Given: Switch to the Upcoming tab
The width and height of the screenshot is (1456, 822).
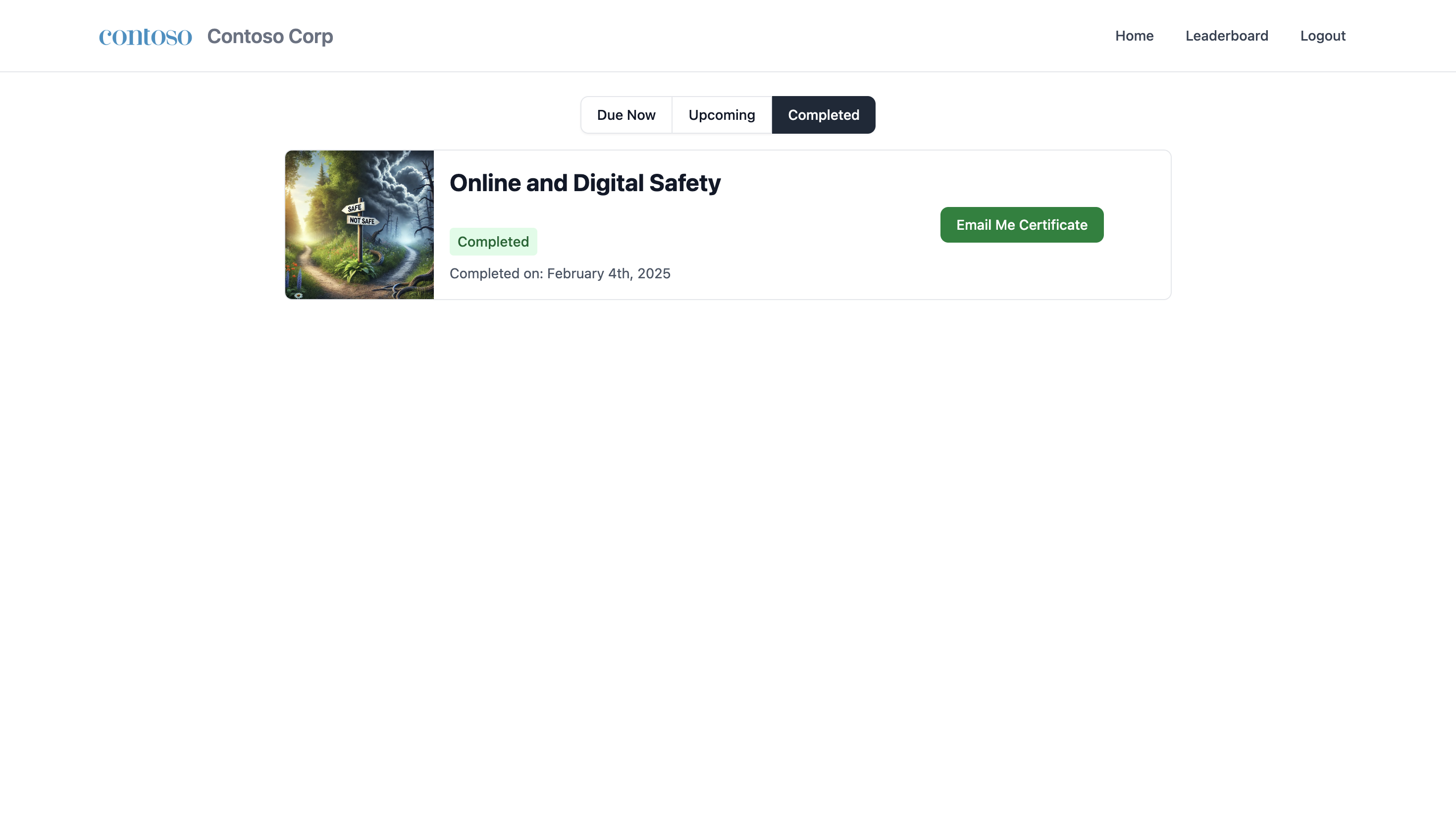Looking at the screenshot, I should [722, 115].
